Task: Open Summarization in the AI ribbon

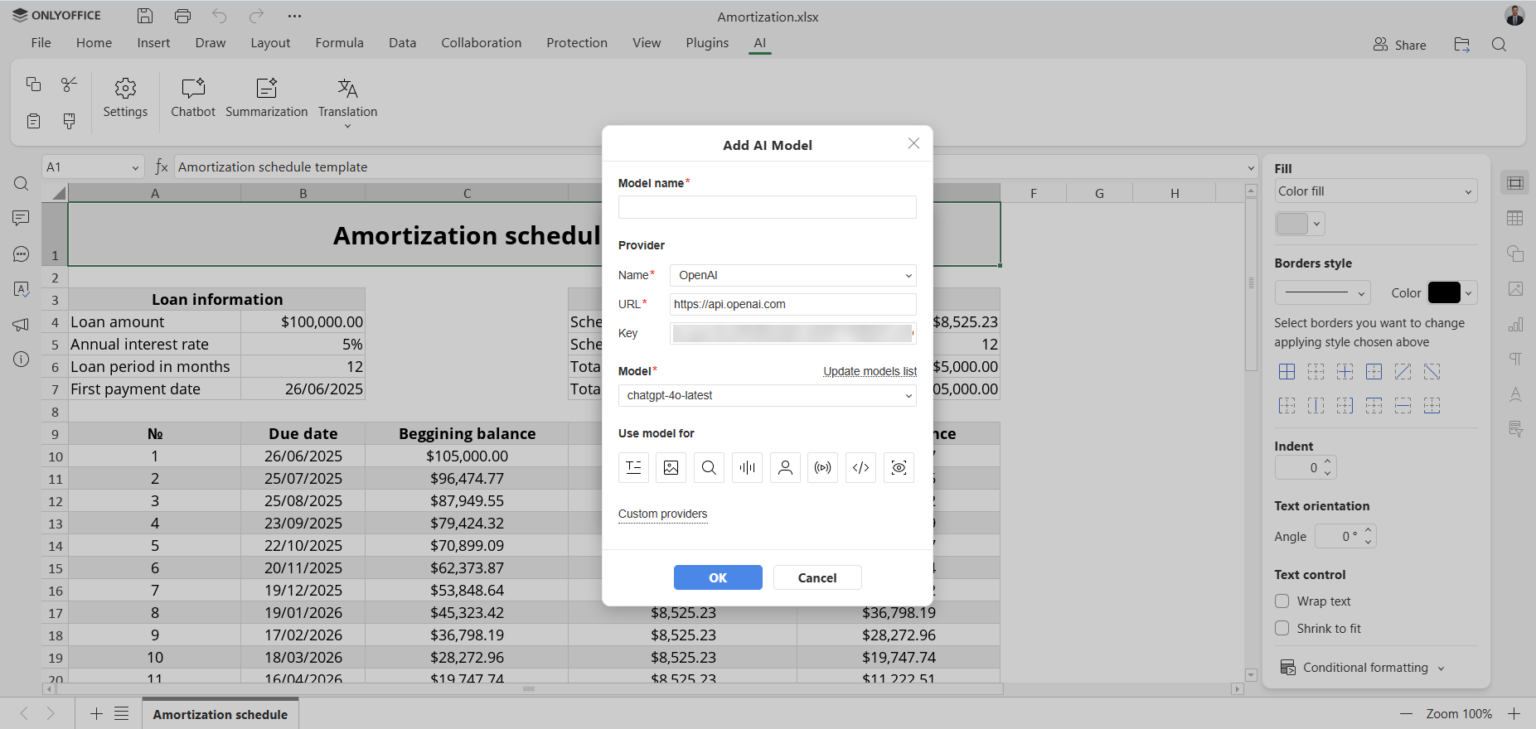Action: pos(267,98)
